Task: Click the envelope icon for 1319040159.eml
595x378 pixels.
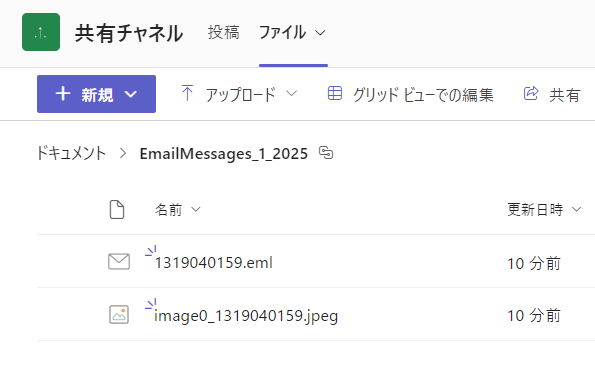Action: (x=119, y=261)
